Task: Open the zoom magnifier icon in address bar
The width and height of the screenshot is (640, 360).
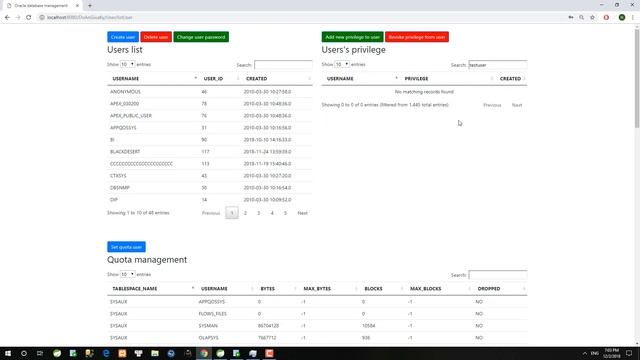Action: 582,18
